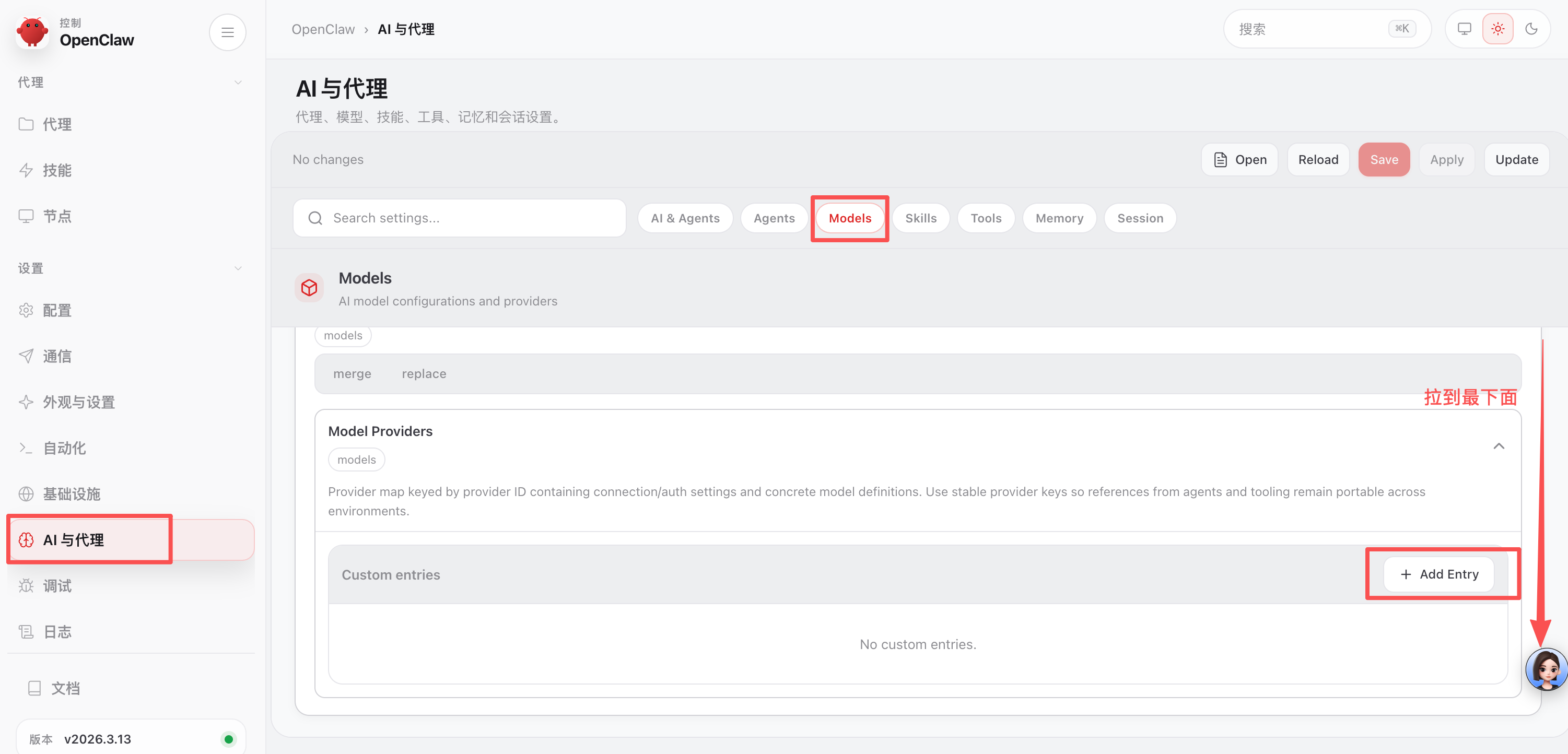The image size is (1568, 754).
Task: Enable dark mode moon icon
Action: click(1531, 29)
